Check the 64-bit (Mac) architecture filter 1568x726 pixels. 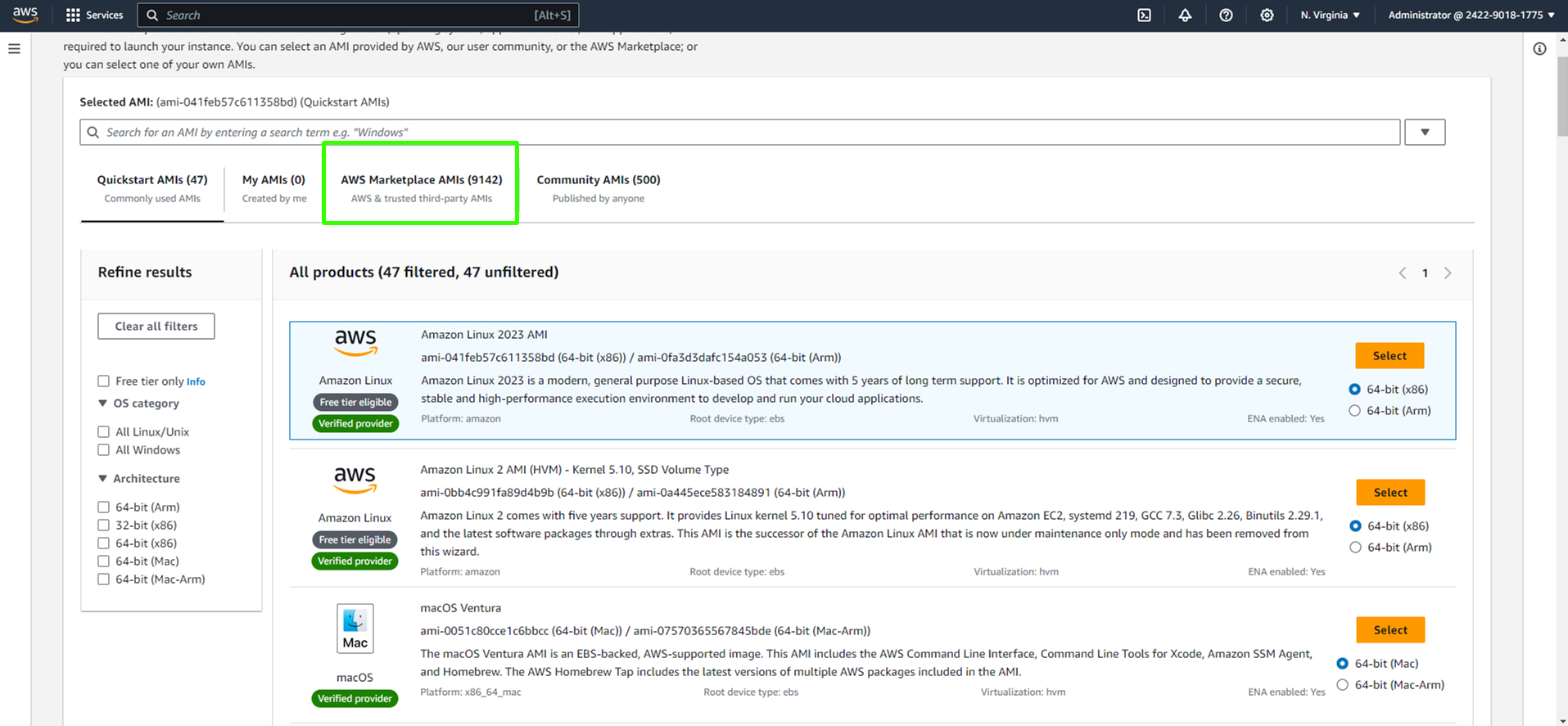click(x=103, y=561)
